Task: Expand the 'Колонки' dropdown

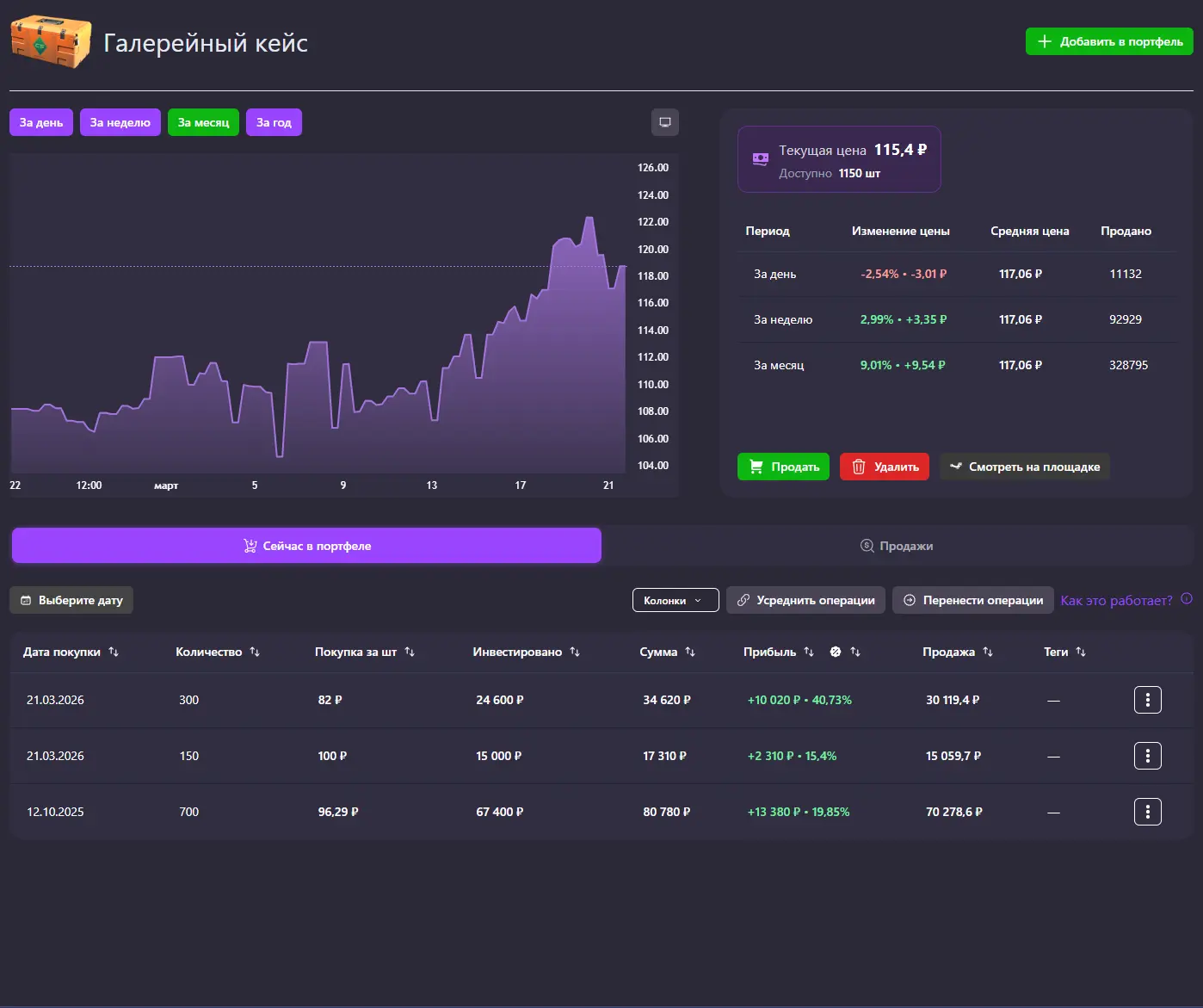Action: 675,600
